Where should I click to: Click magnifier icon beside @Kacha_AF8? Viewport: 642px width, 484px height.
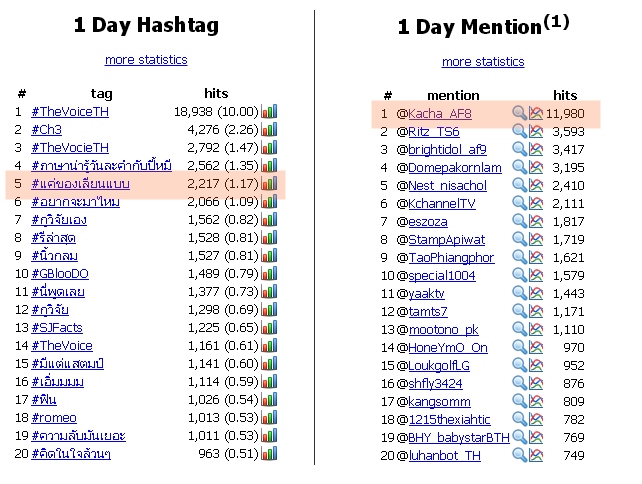pos(520,113)
